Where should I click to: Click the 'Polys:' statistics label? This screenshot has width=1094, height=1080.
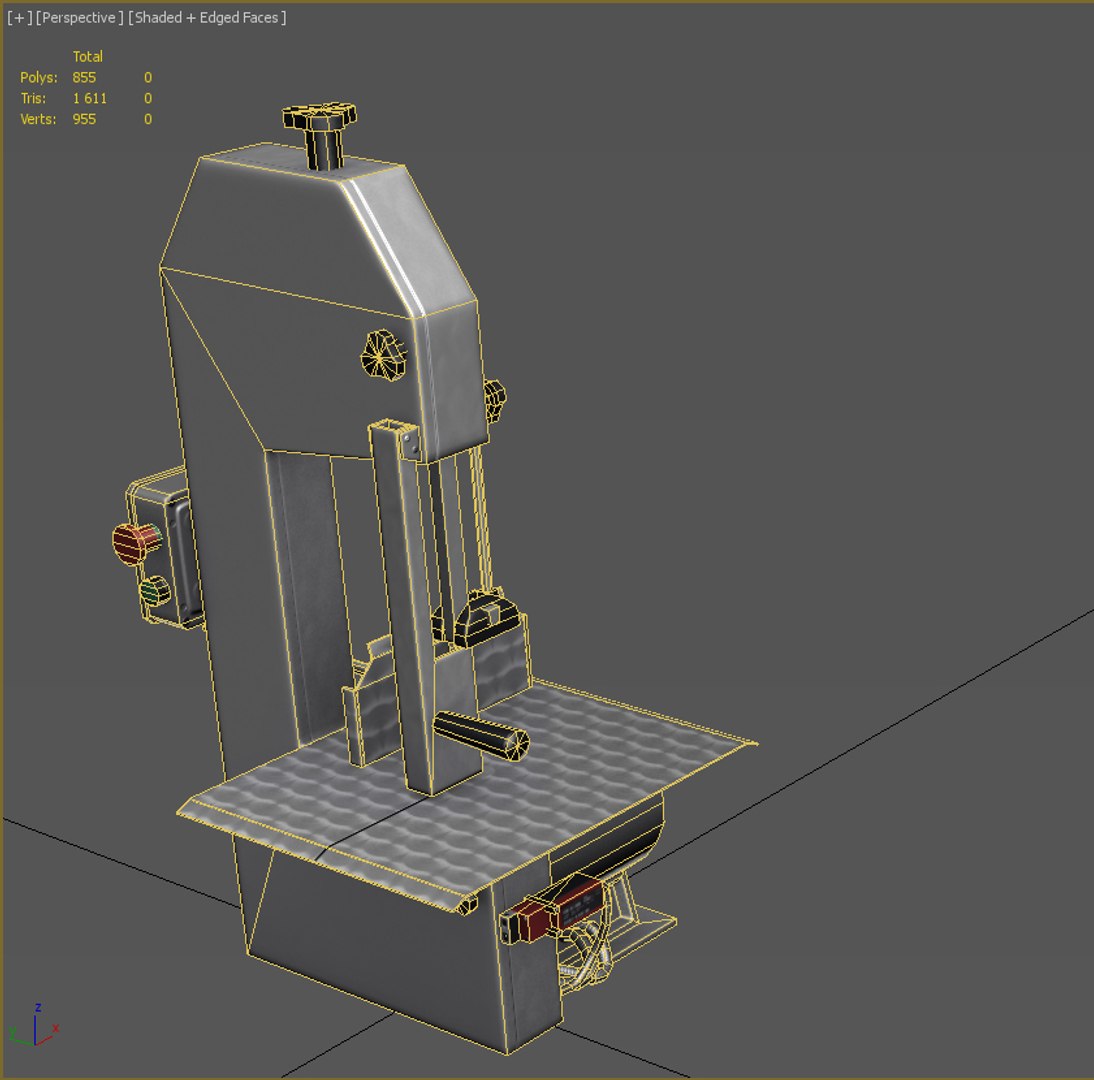(x=38, y=77)
